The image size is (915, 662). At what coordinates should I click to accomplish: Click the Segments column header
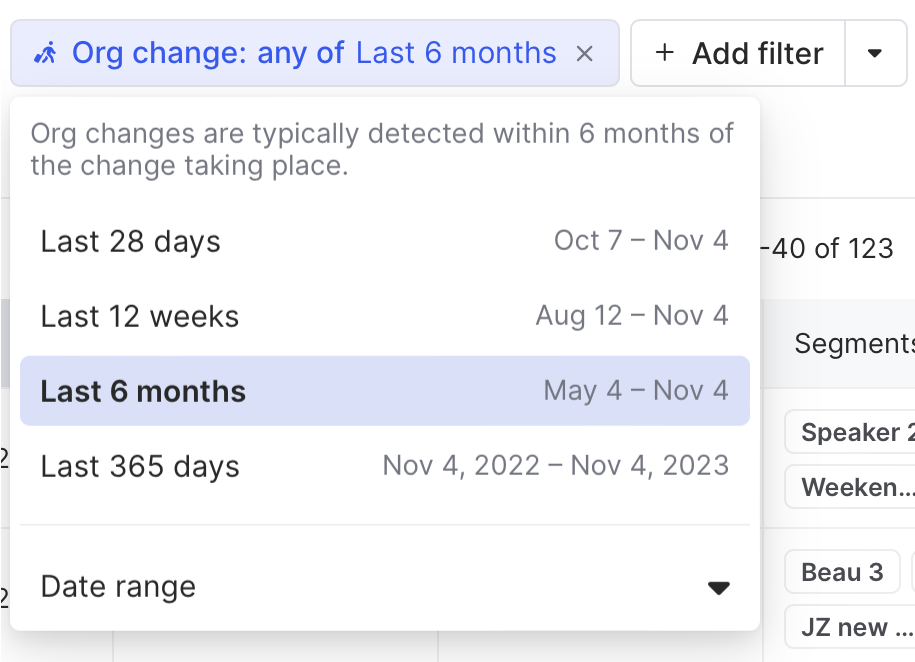(x=853, y=344)
